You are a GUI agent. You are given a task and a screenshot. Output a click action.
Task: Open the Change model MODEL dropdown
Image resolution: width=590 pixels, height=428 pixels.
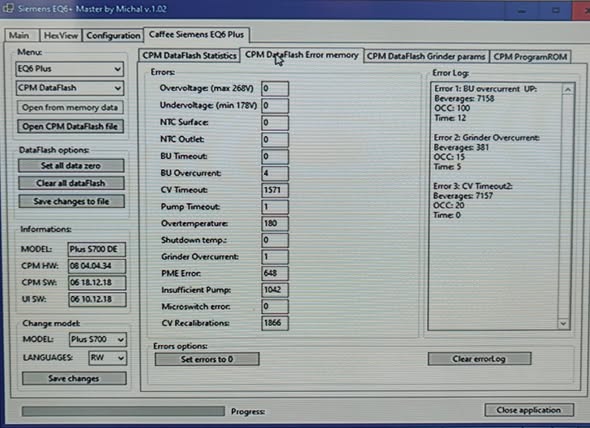(98, 340)
